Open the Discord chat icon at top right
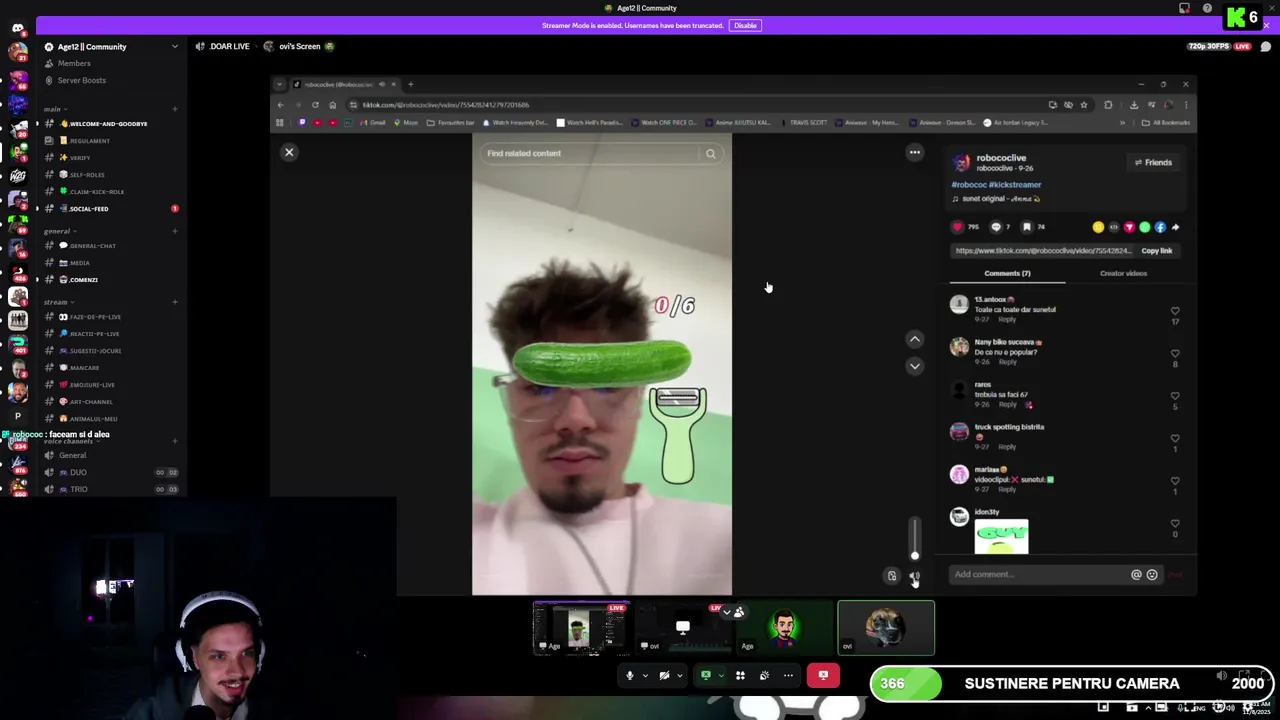The height and width of the screenshot is (720, 1280). [x=1265, y=46]
